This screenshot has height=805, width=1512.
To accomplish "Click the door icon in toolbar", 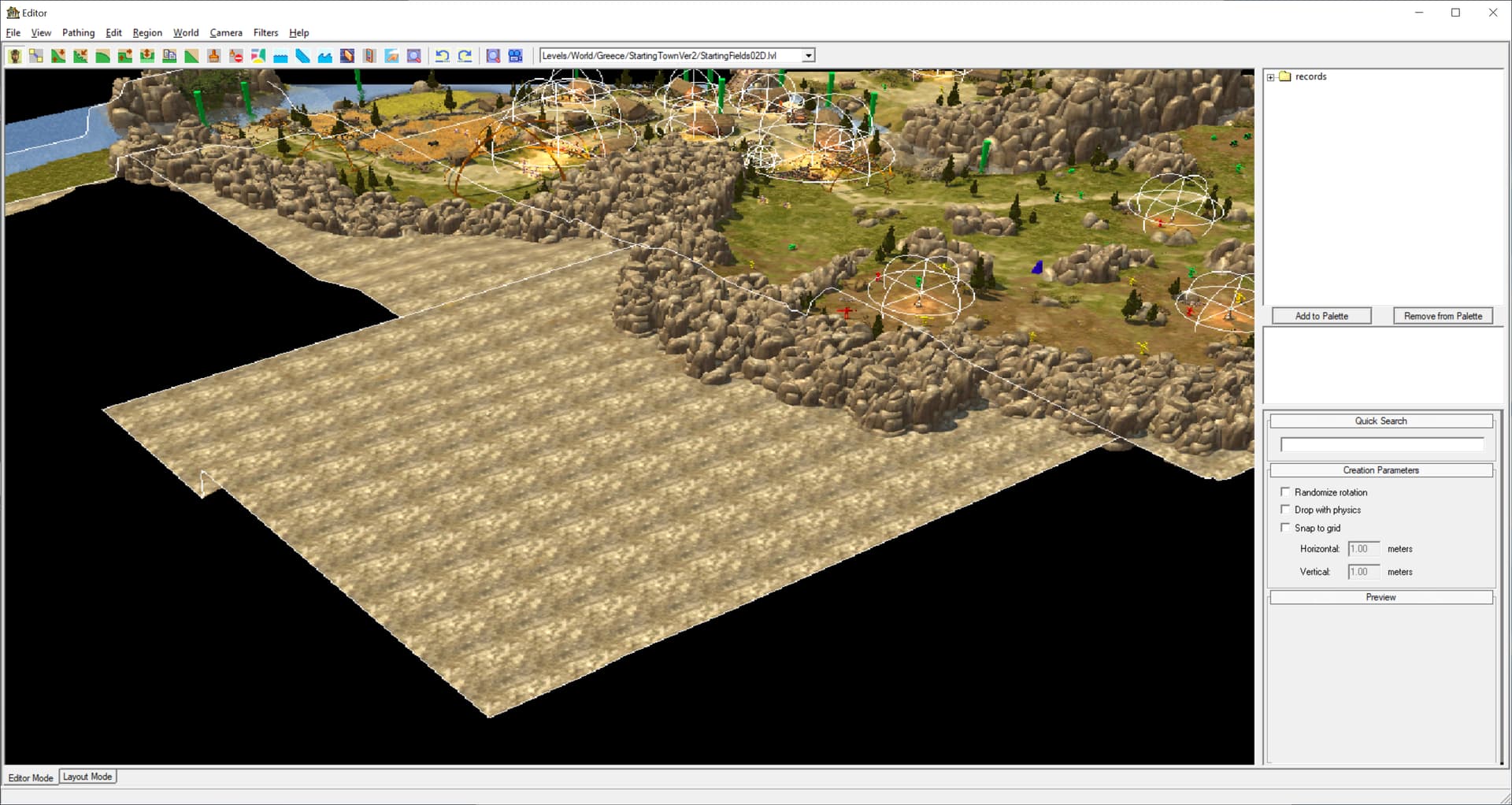I will tap(369, 56).
